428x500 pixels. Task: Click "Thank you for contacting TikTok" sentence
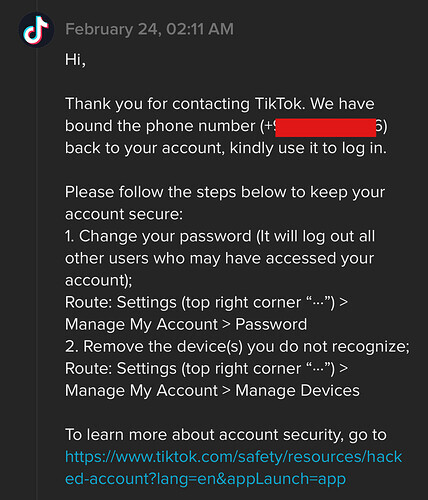(x=185, y=104)
